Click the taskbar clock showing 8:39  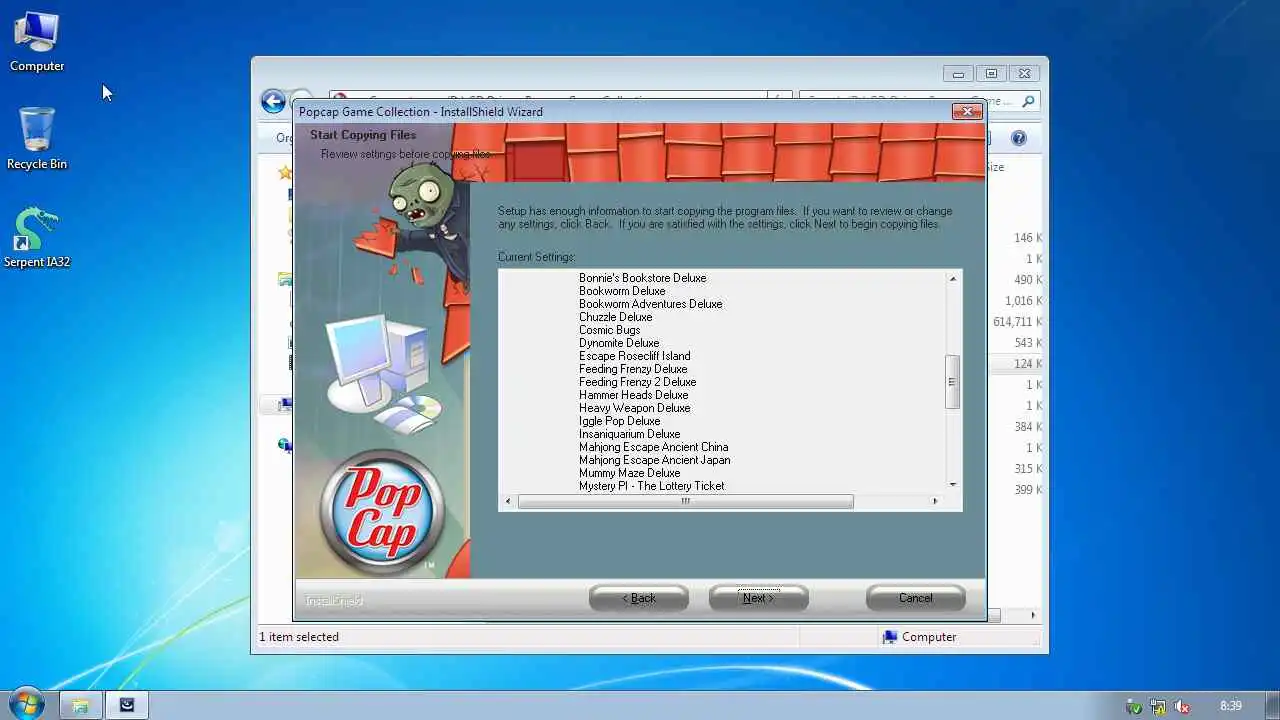[1231, 706]
